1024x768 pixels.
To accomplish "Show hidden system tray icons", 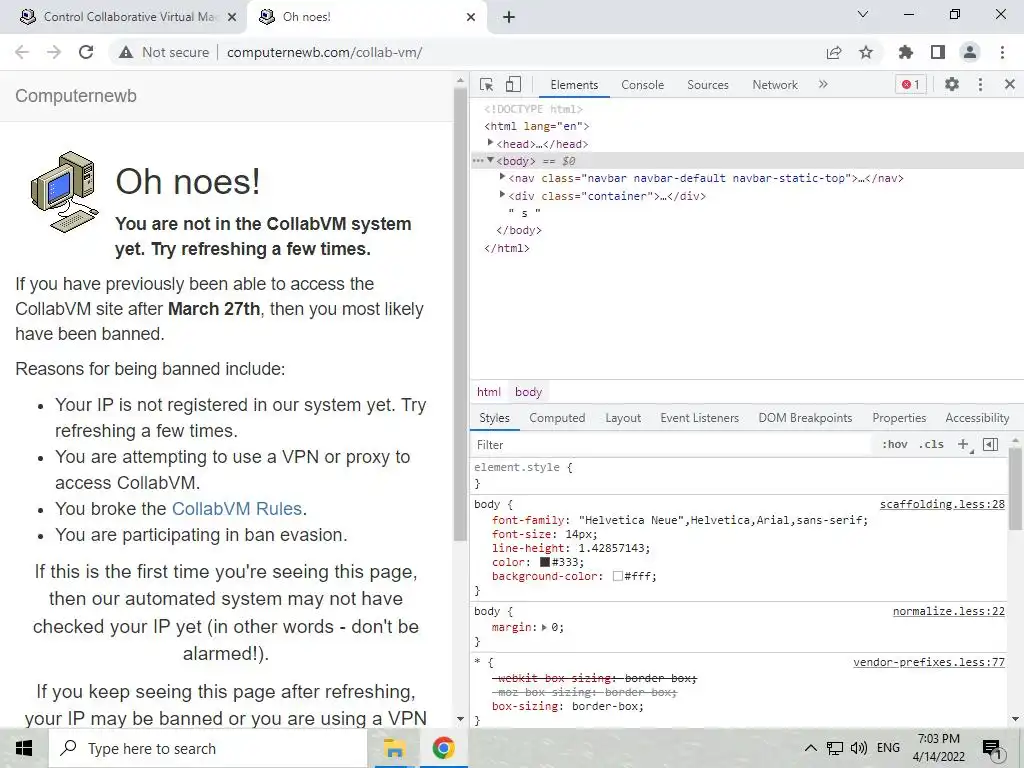I will click(x=810, y=748).
